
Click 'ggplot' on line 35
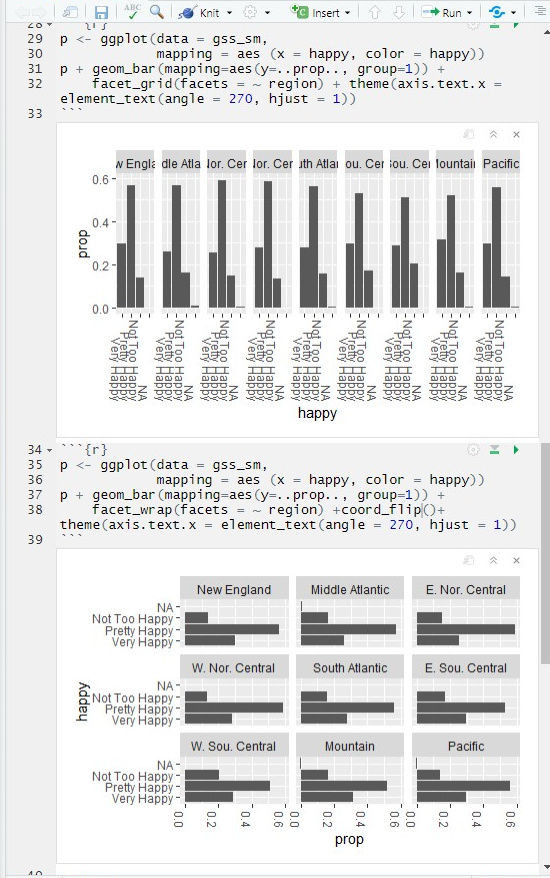tap(124, 465)
